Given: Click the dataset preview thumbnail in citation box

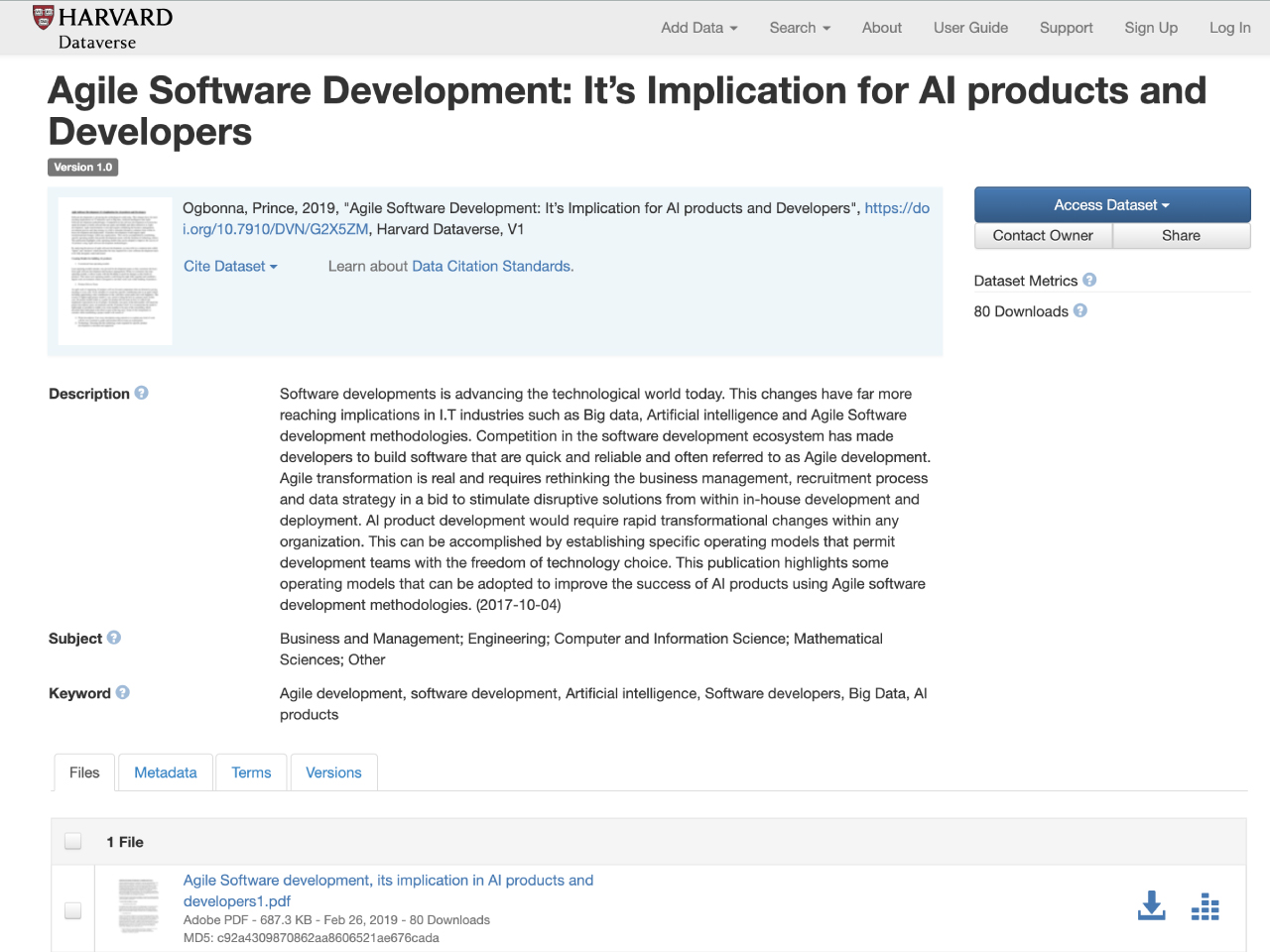Looking at the screenshot, I should [115, 272].
